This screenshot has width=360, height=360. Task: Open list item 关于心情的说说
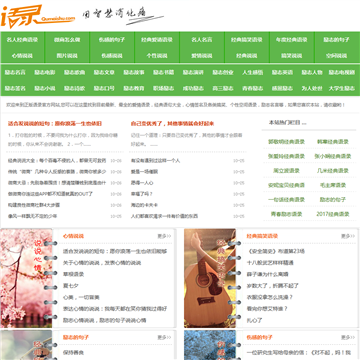[102, 263]
